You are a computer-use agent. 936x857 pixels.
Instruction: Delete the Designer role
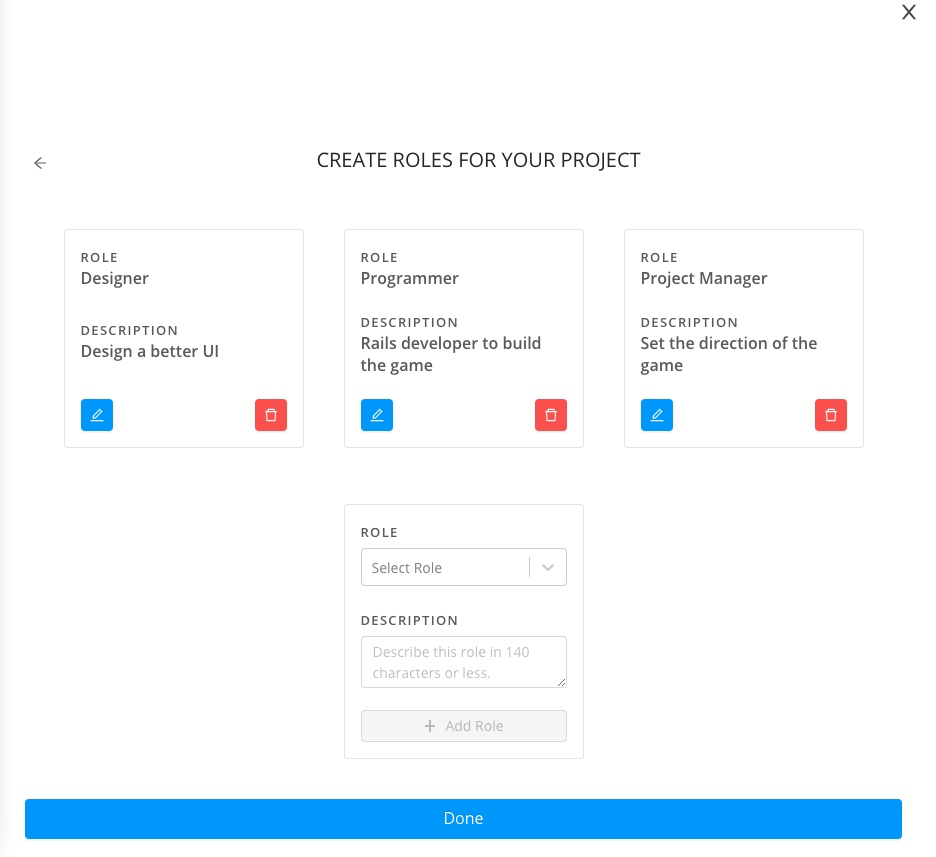(271, 415)
